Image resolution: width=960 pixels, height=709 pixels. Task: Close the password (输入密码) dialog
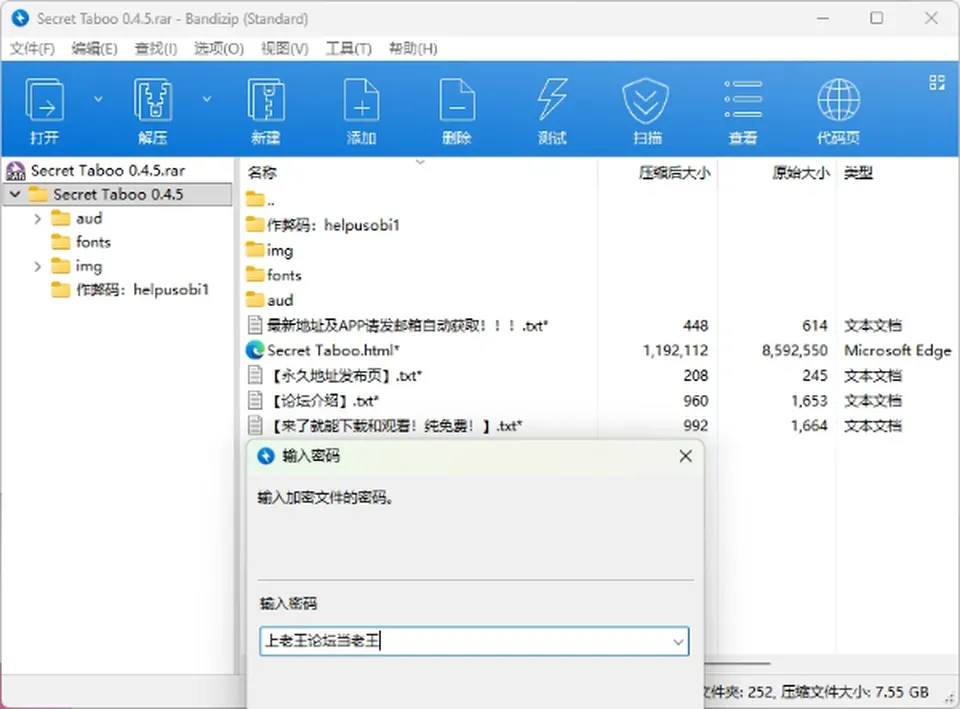pos(686,456)
